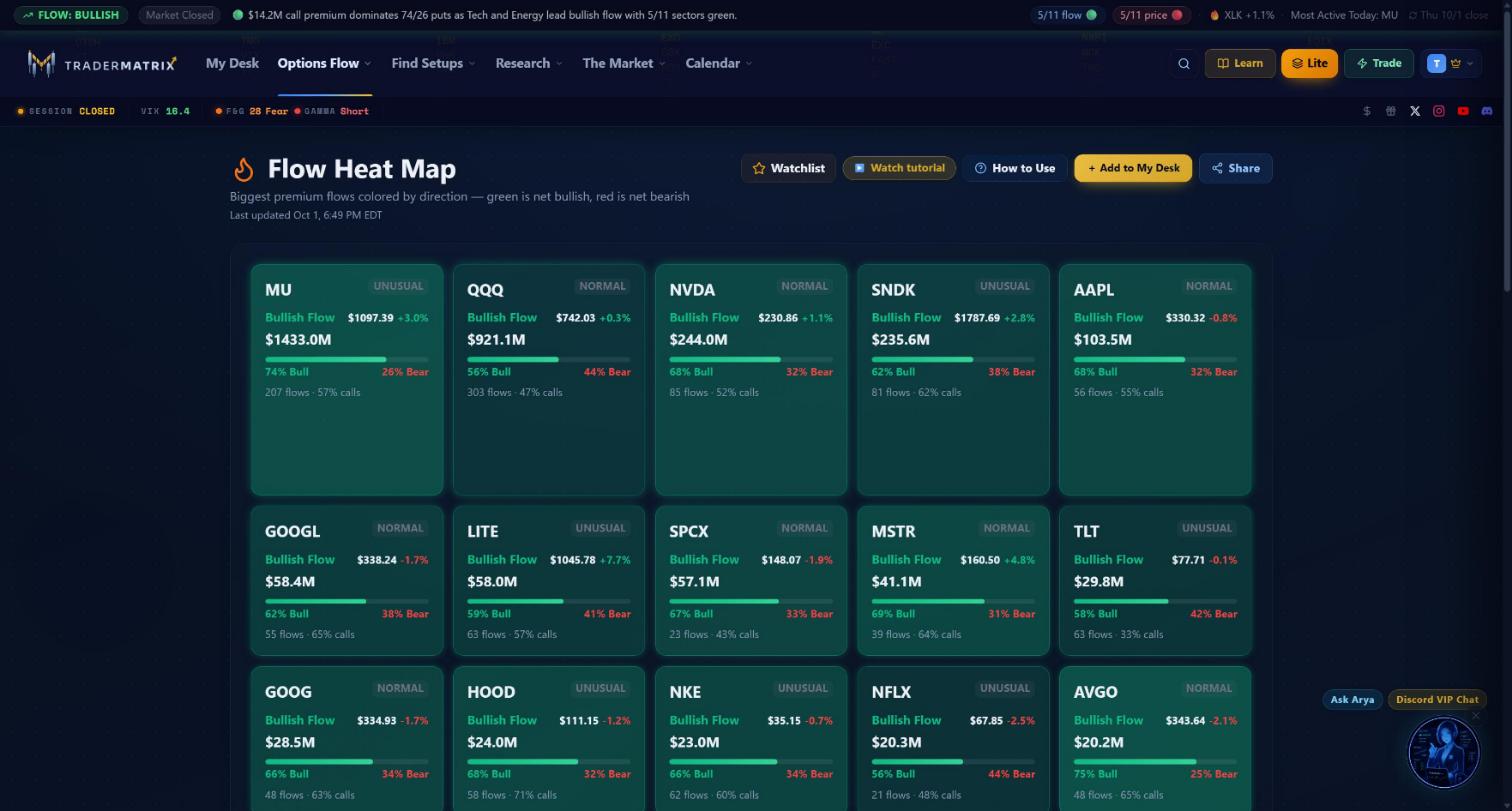Click the 5/11 flow pill
1512x811 pixels.
click(1066, 15)
